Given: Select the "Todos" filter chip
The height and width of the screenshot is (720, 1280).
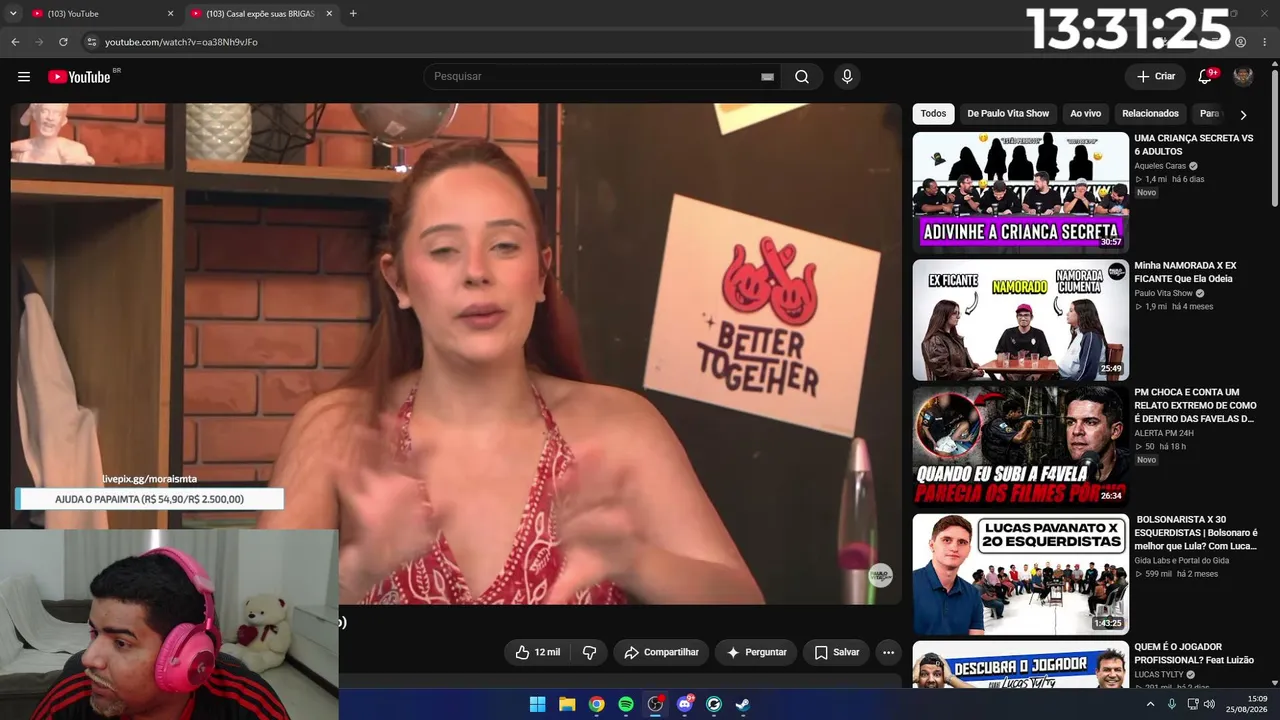Looking at the screenshot, I should pos(933,114).
